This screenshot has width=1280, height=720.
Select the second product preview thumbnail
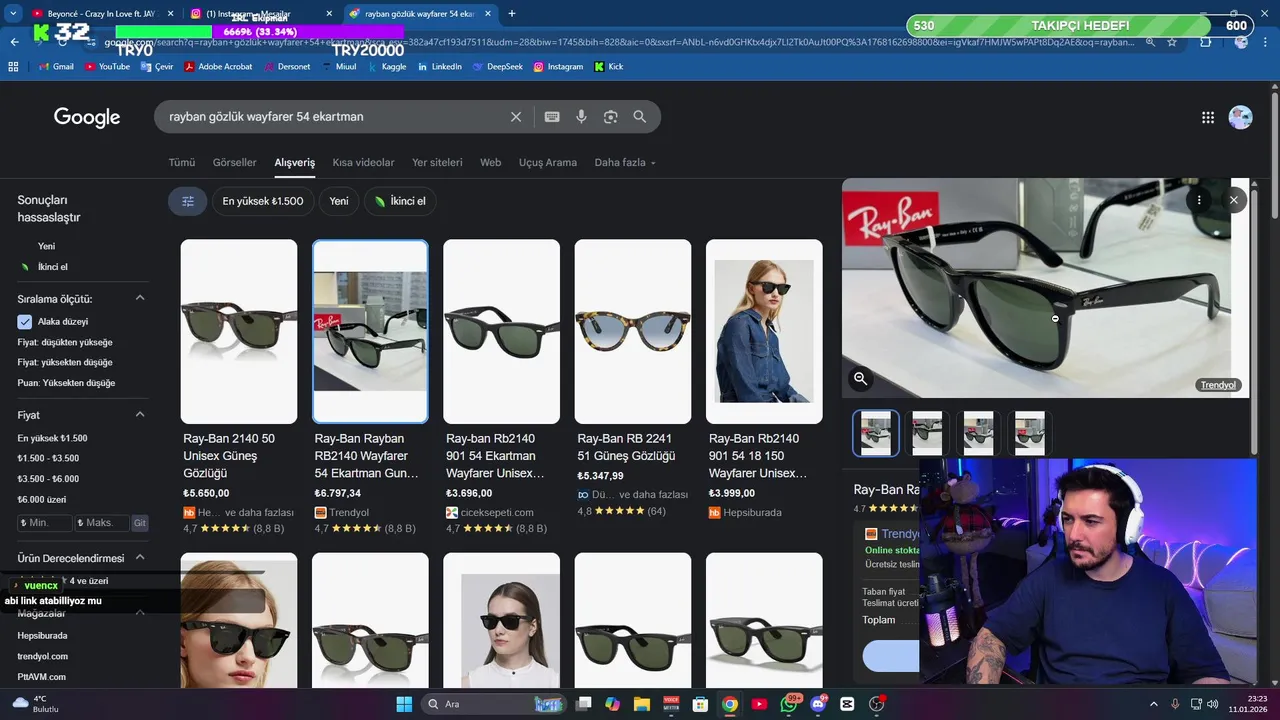927,433
